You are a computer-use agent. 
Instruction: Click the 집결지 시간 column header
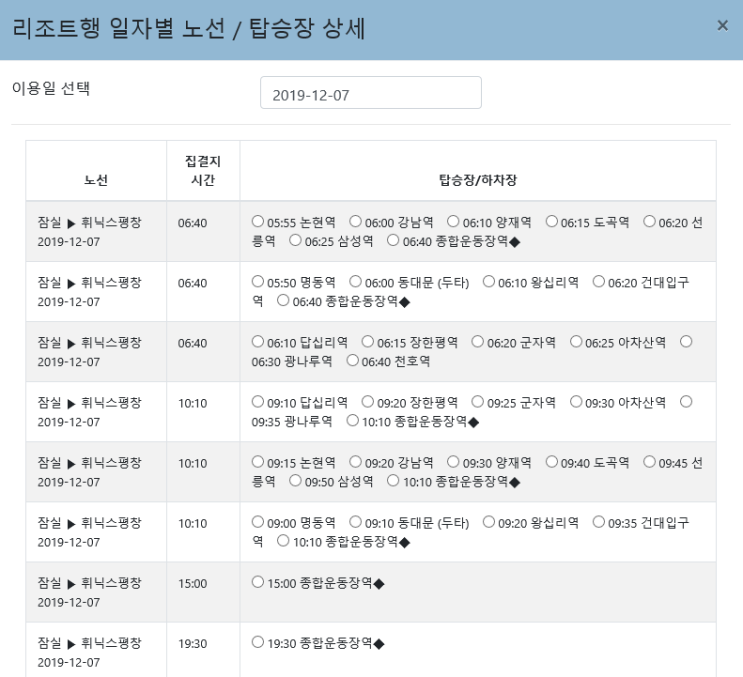click(x=203, y=171)
